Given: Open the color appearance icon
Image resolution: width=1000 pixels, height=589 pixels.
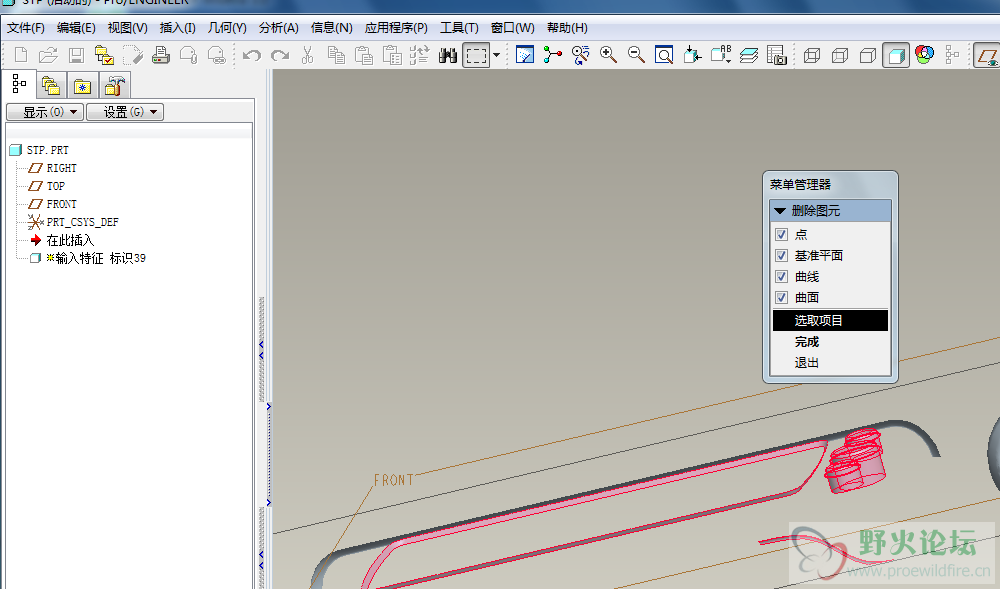Looking at the screenshot, I should pyautogui.click(x=924, y=55).
